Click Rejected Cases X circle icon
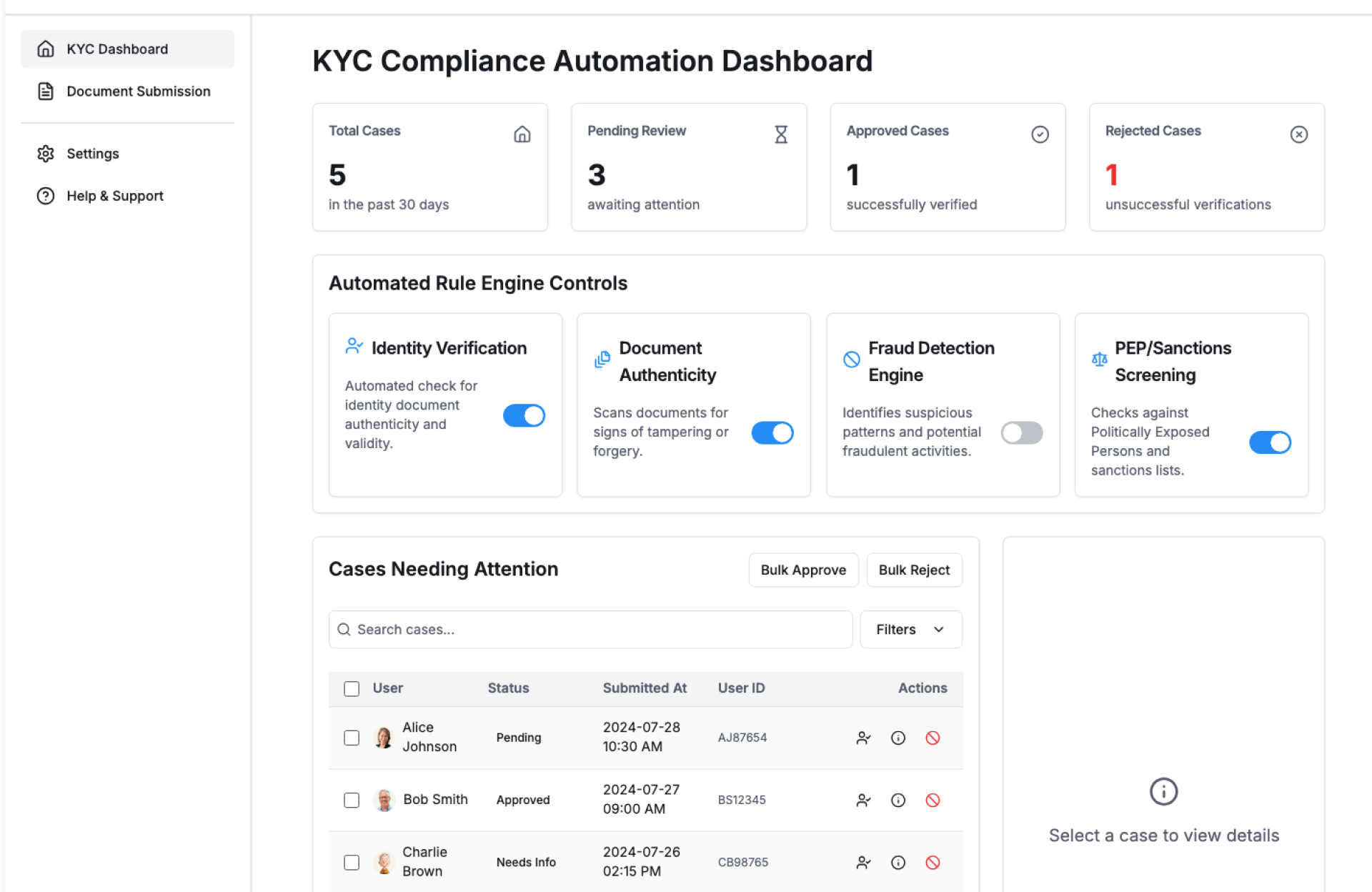This screenshot has width=1372, height=892. tap(1298, 134)
